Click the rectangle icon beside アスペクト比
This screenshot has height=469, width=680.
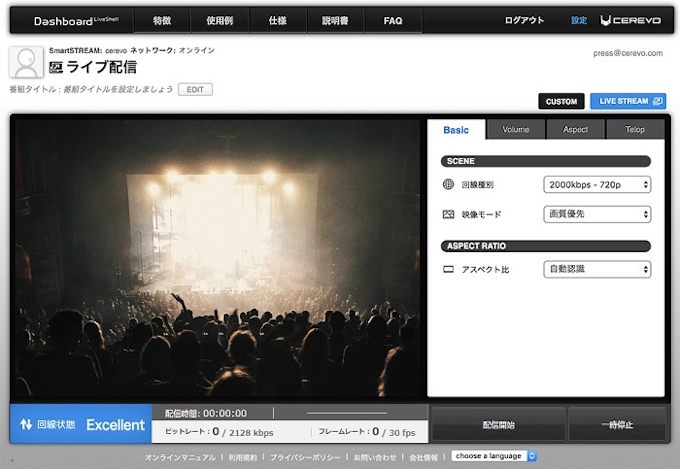(x=448, y=270)
